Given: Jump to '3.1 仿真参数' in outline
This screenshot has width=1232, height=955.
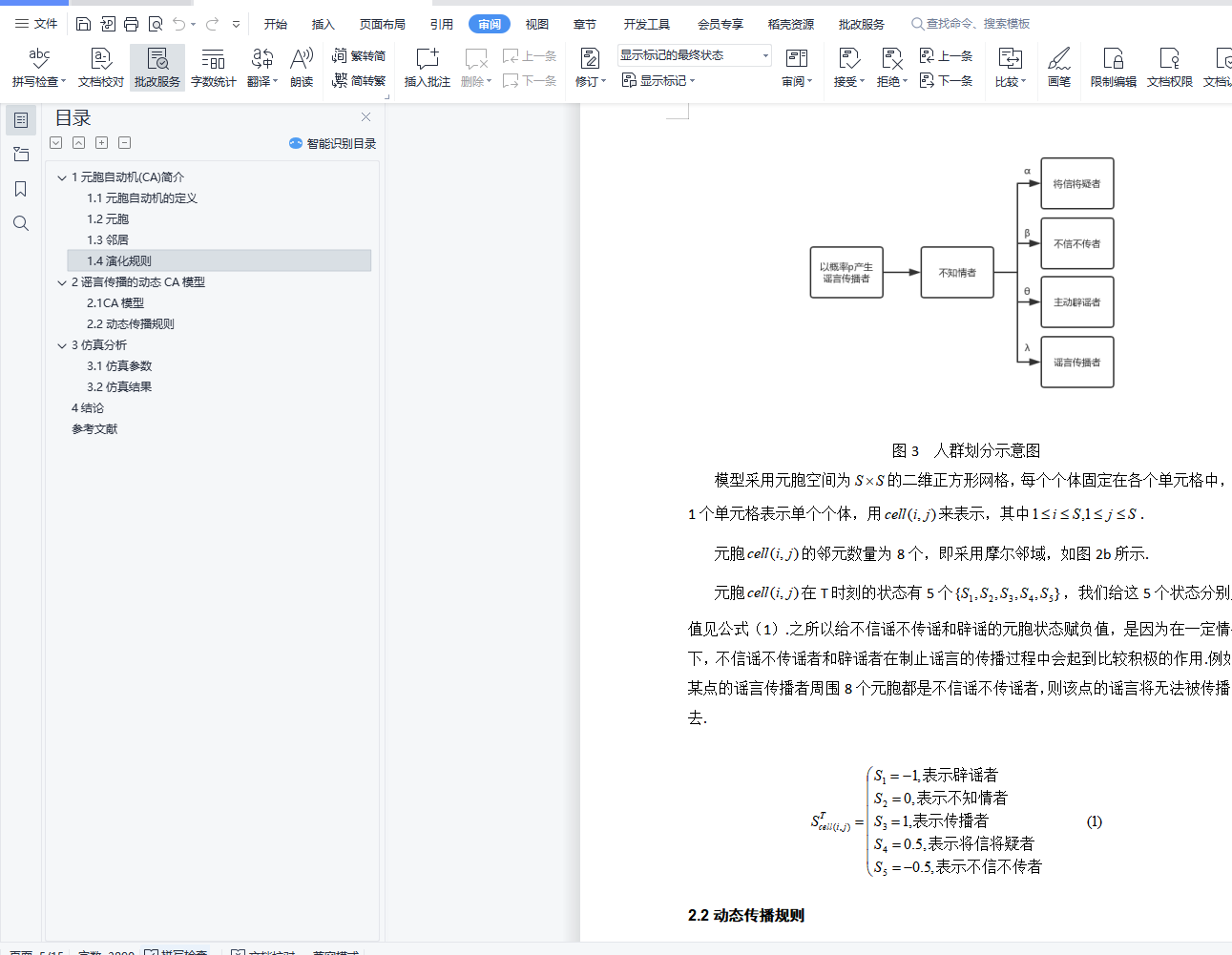Looking at the screenshot, I should click(119, 366).
